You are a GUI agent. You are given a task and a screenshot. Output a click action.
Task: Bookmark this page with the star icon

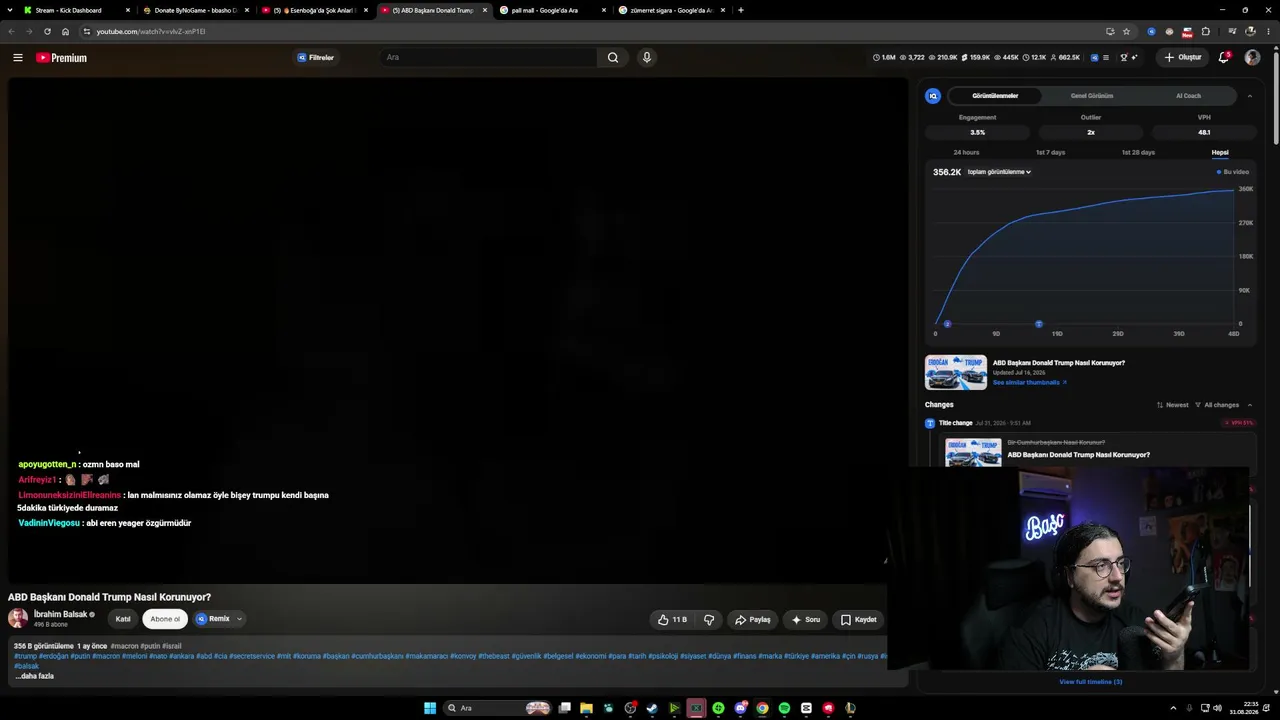pyautogui.click(x=1126, y=31)
